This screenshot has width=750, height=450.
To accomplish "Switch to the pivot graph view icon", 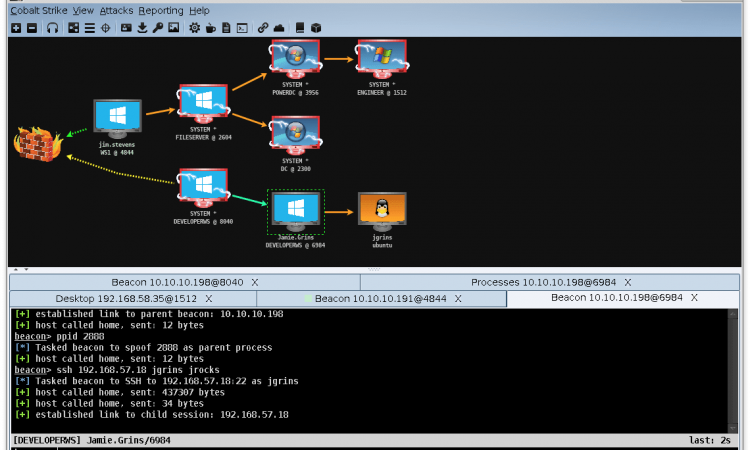I will coord(74,28).
